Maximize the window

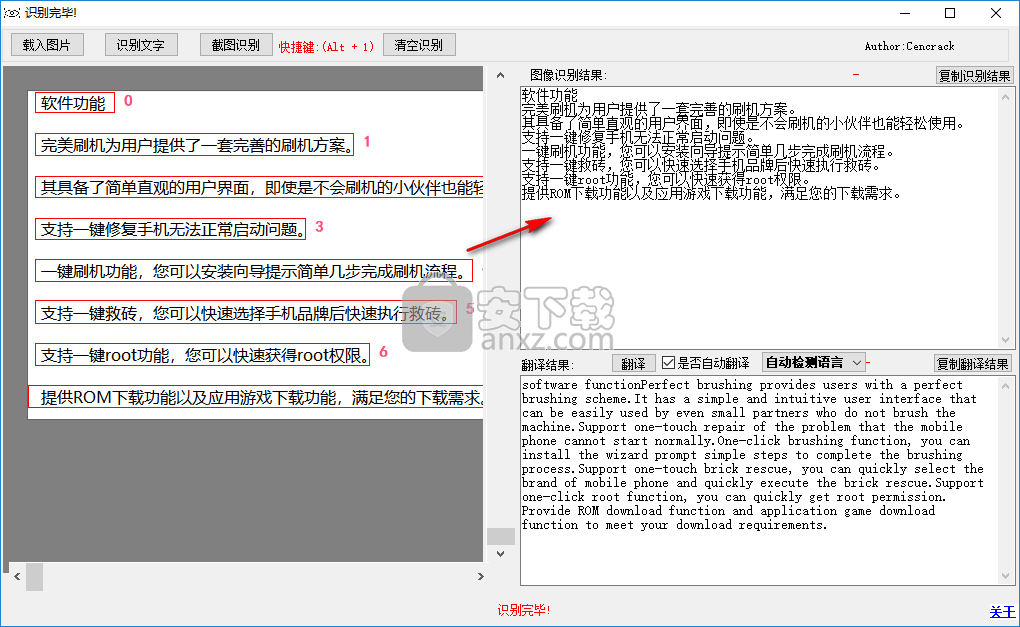point(950,13)
